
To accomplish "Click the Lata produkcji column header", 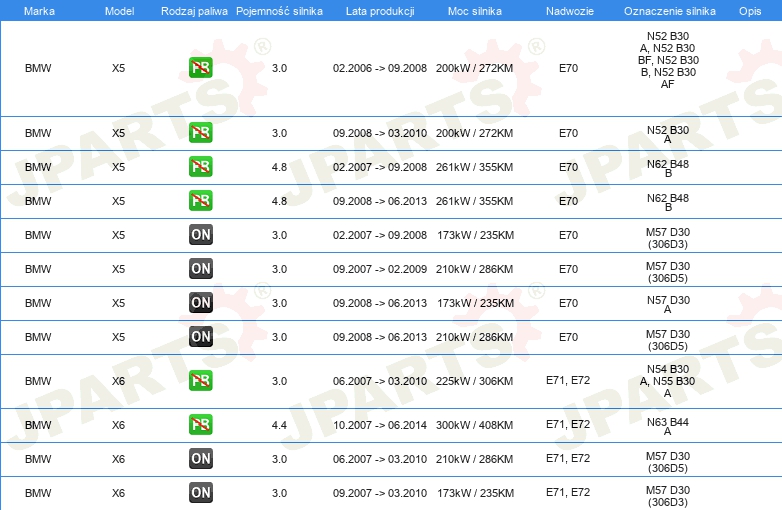I will 380,11.
